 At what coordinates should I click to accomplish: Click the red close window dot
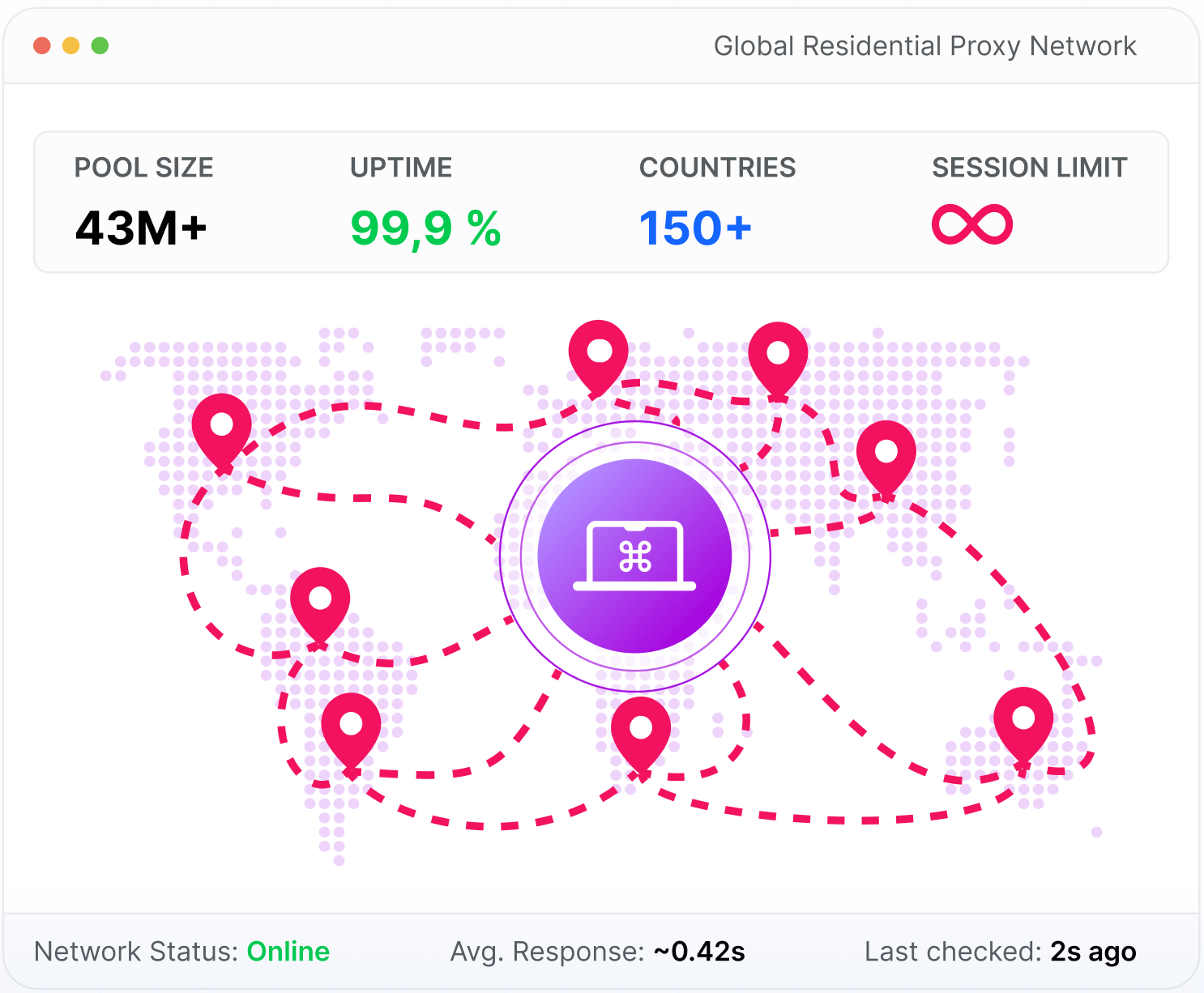(42, 45)
